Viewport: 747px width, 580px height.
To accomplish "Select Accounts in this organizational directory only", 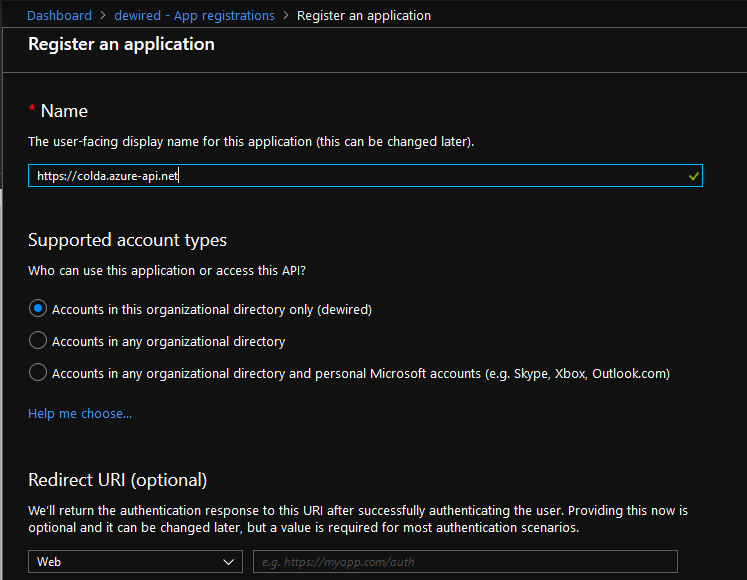I will pos(38,309).
